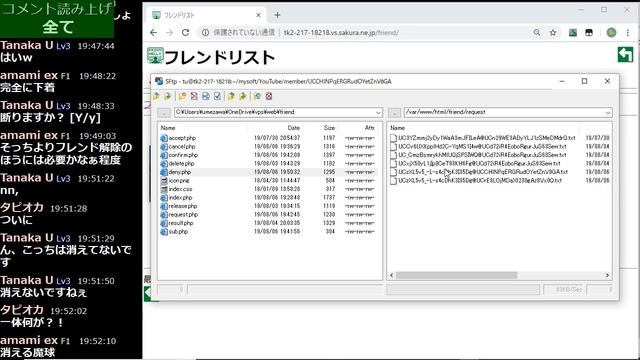Click the chat comment 断りますか？ [Y/y]

(50, 118)
